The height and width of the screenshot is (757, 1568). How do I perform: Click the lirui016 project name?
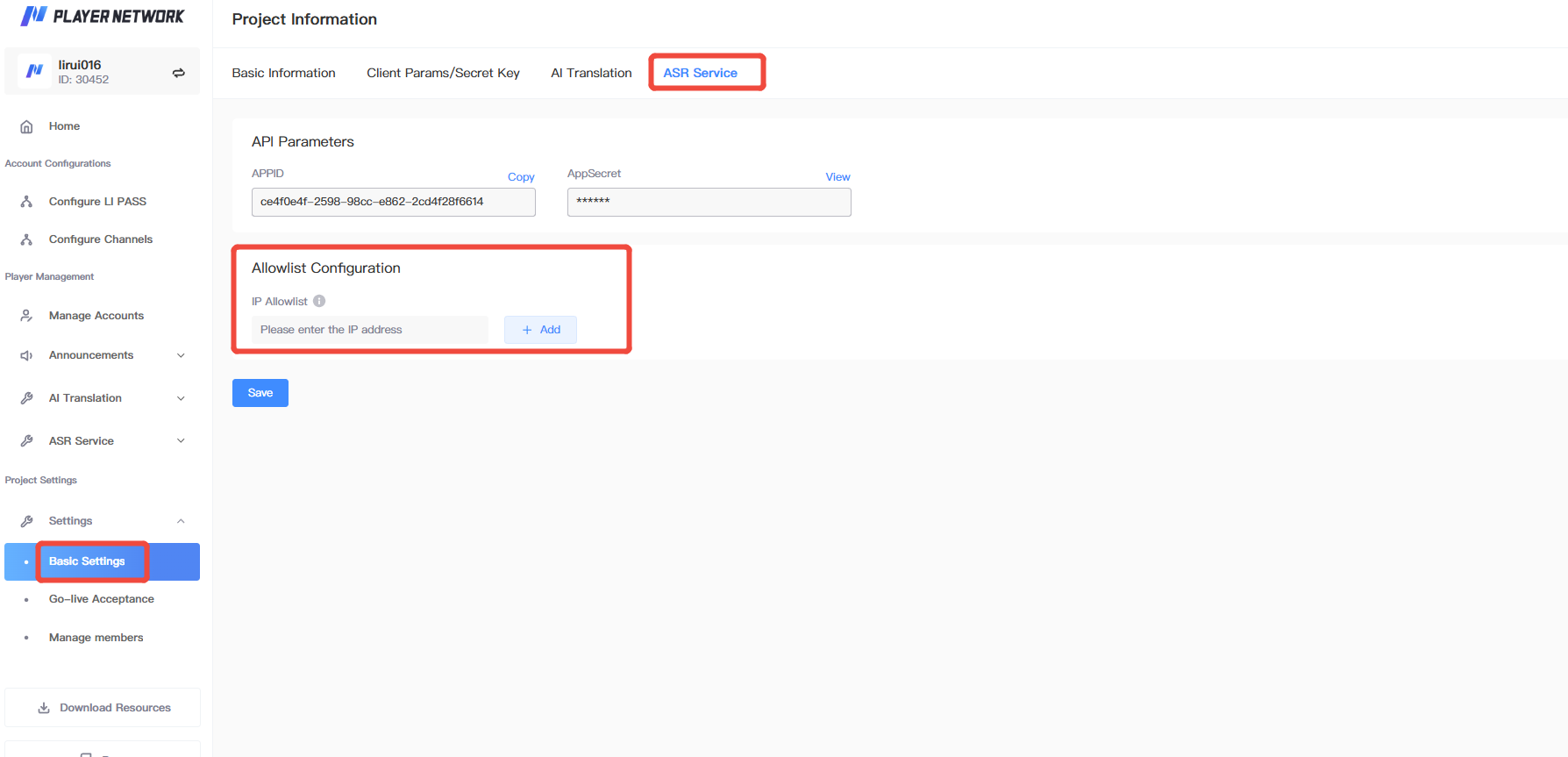click(x=80, y=65)
